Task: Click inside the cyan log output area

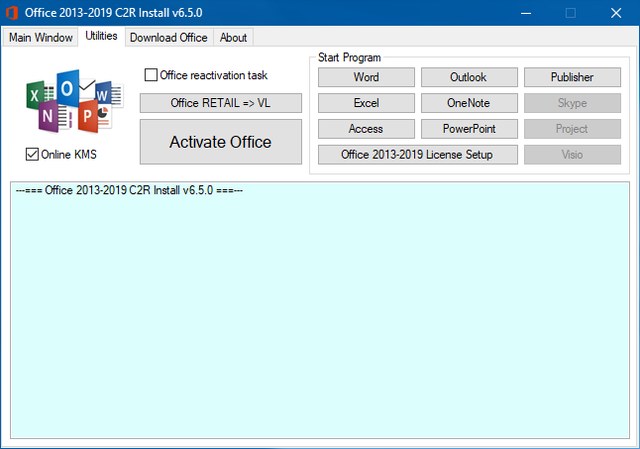Action: (320, 310)
